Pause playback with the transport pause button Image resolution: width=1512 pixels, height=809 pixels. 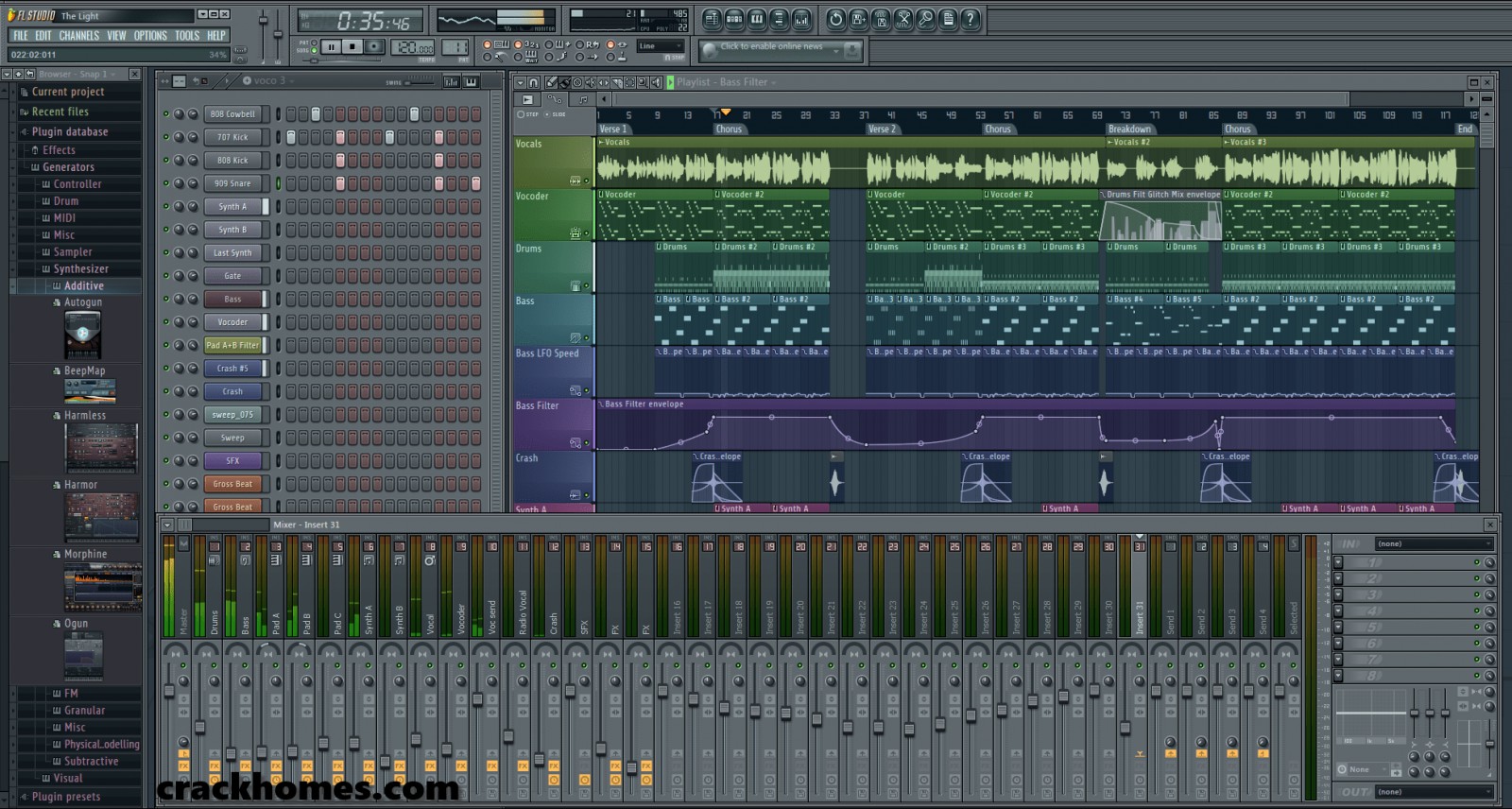pyautogui.click(x=331, y=47)
